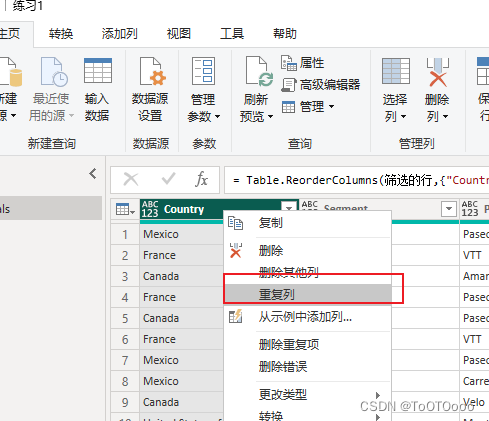Expand the 选择列 dropdown arrow
489x421 pixels.
(403, 116)
